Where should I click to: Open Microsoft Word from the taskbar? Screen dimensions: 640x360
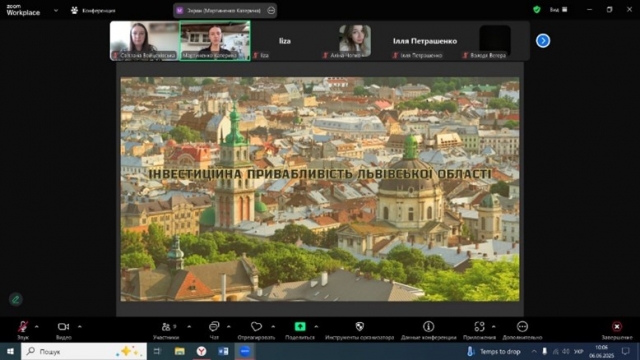223,351
